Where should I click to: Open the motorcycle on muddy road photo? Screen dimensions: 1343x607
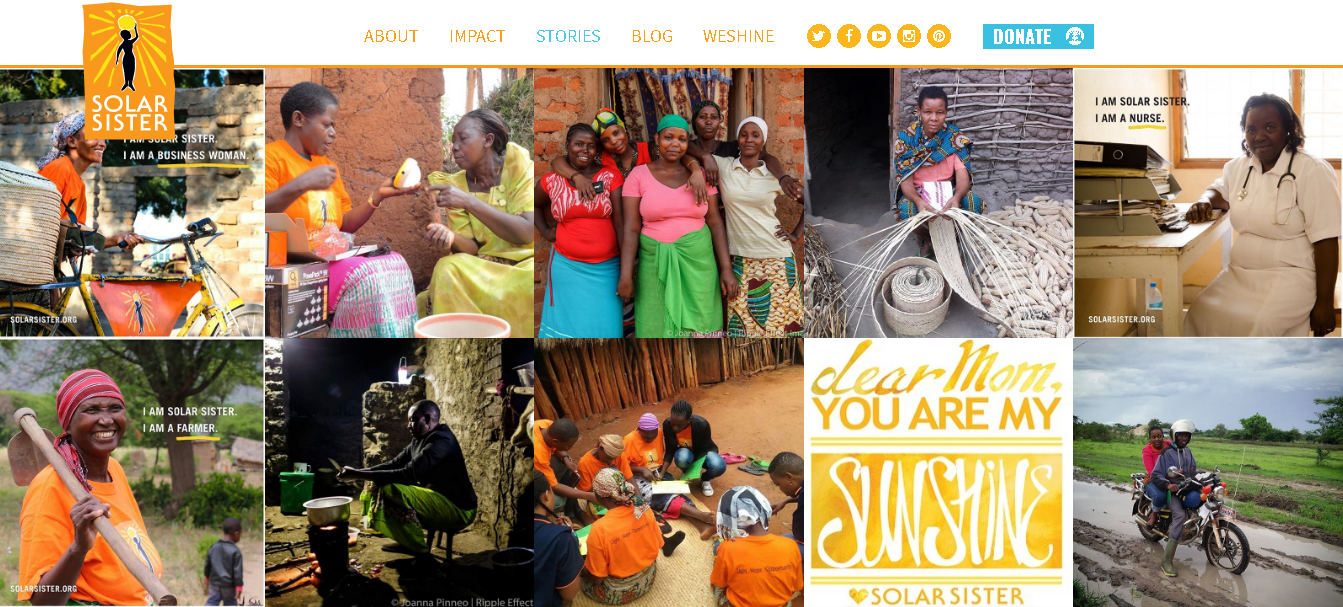(x=1208, y=473)
